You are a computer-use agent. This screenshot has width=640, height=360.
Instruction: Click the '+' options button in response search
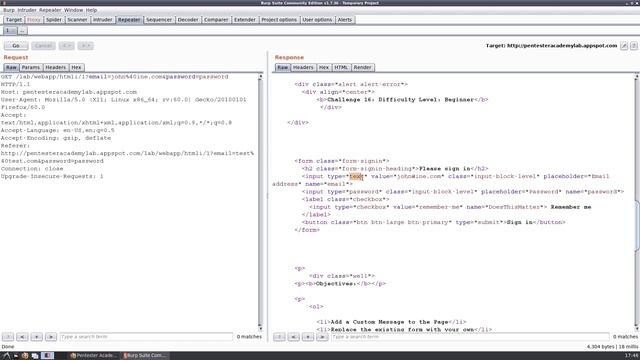308,337
